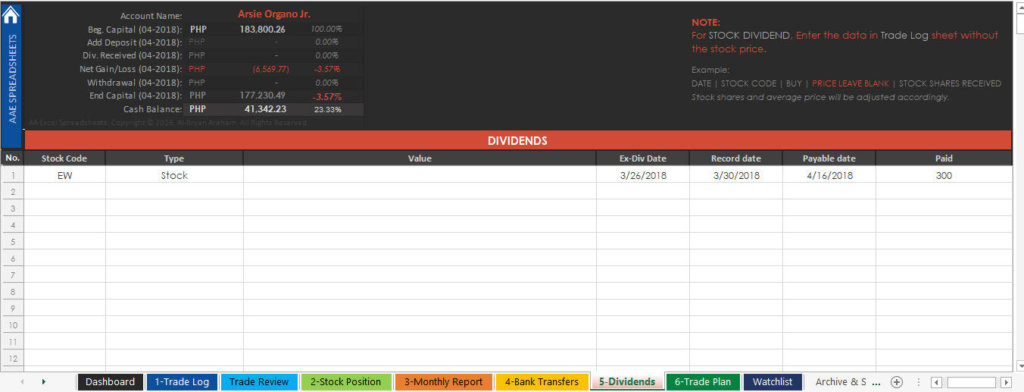Click the cash balance percentage 23.33%
This screenshot has width=1024, height=392.
coord(327,110)
